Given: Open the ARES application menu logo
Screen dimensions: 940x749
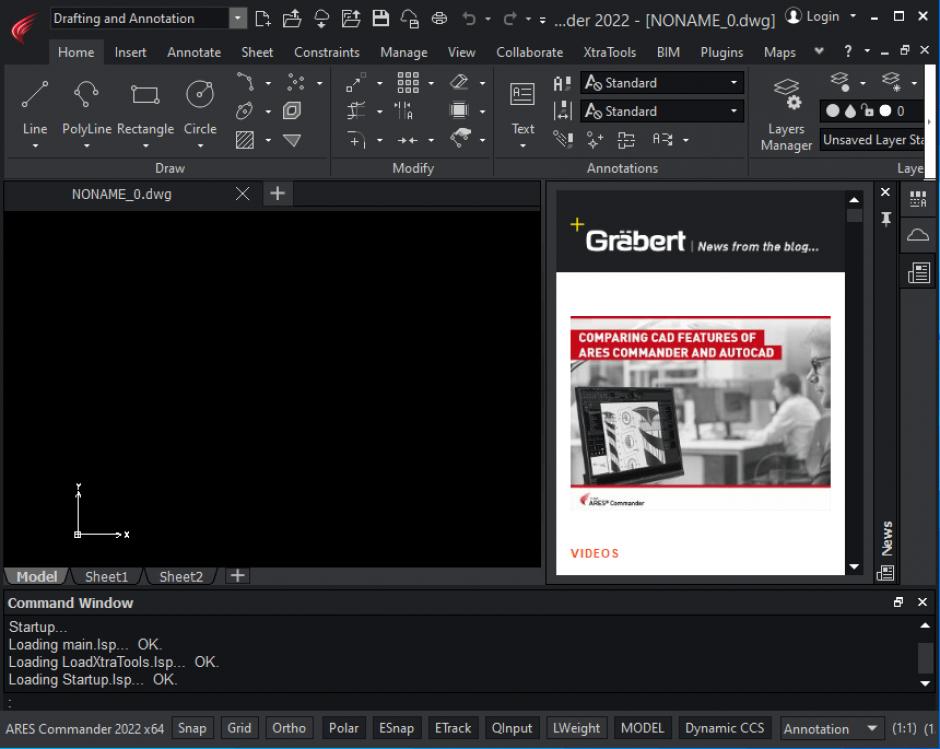Looking at the screenshot, I should pos(24,27).
